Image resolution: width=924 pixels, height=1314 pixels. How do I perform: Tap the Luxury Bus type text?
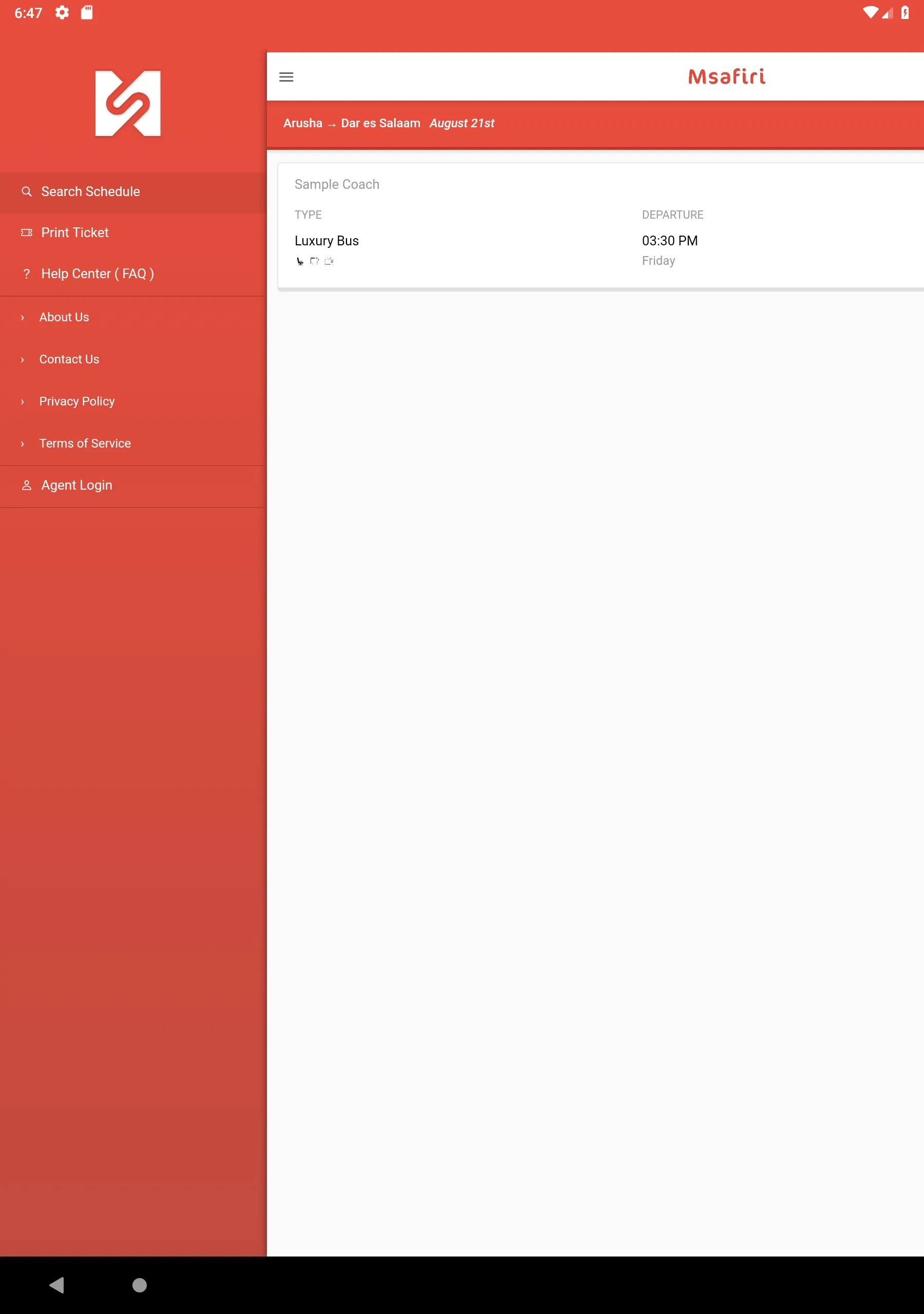pyautogui.click(x=326, y=241)
